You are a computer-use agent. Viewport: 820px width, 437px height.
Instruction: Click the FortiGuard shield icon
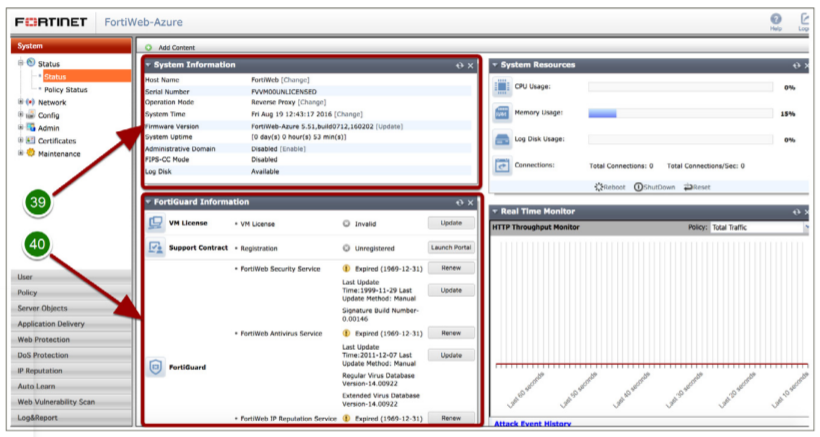click(x=155, y=367)
